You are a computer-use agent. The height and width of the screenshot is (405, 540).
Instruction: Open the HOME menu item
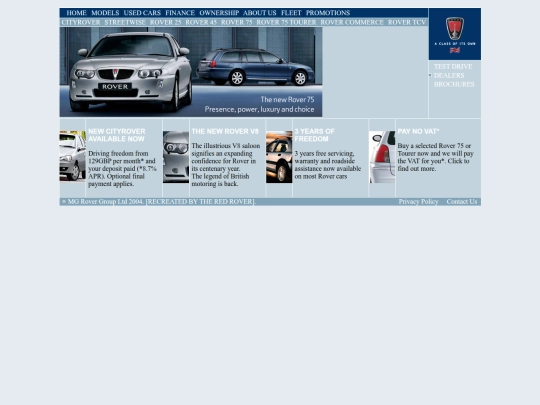pyautogui.click(x=76, y=13)
